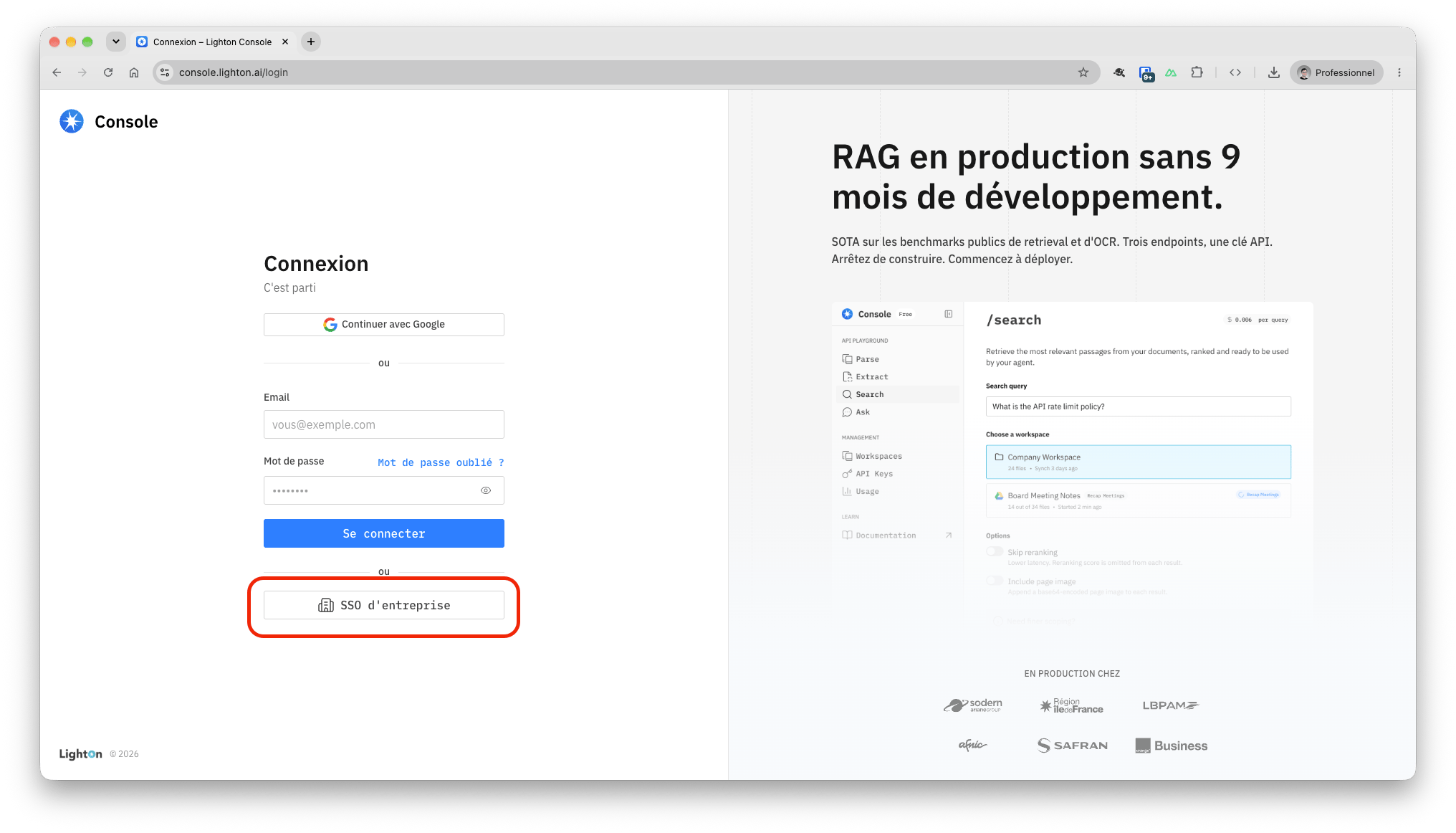1456x833 pixels.
Task: Focus the Email input field
Action: [384, 424]
